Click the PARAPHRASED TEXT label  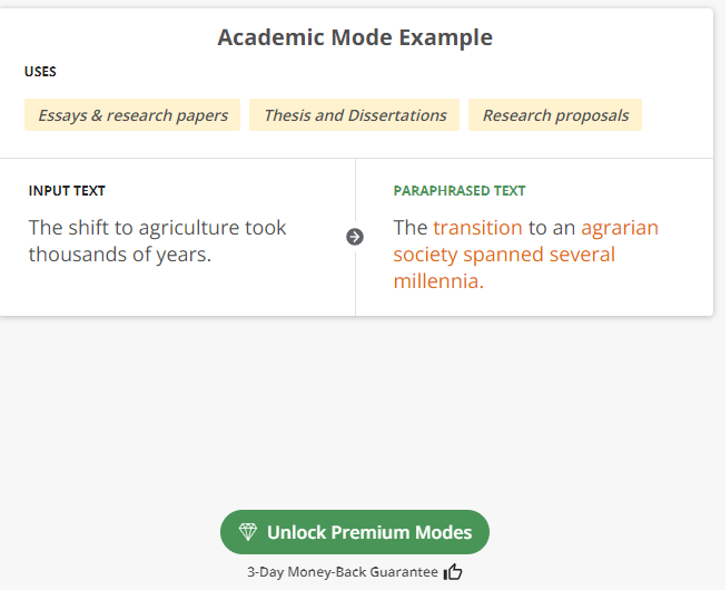(x=459, y=190)
